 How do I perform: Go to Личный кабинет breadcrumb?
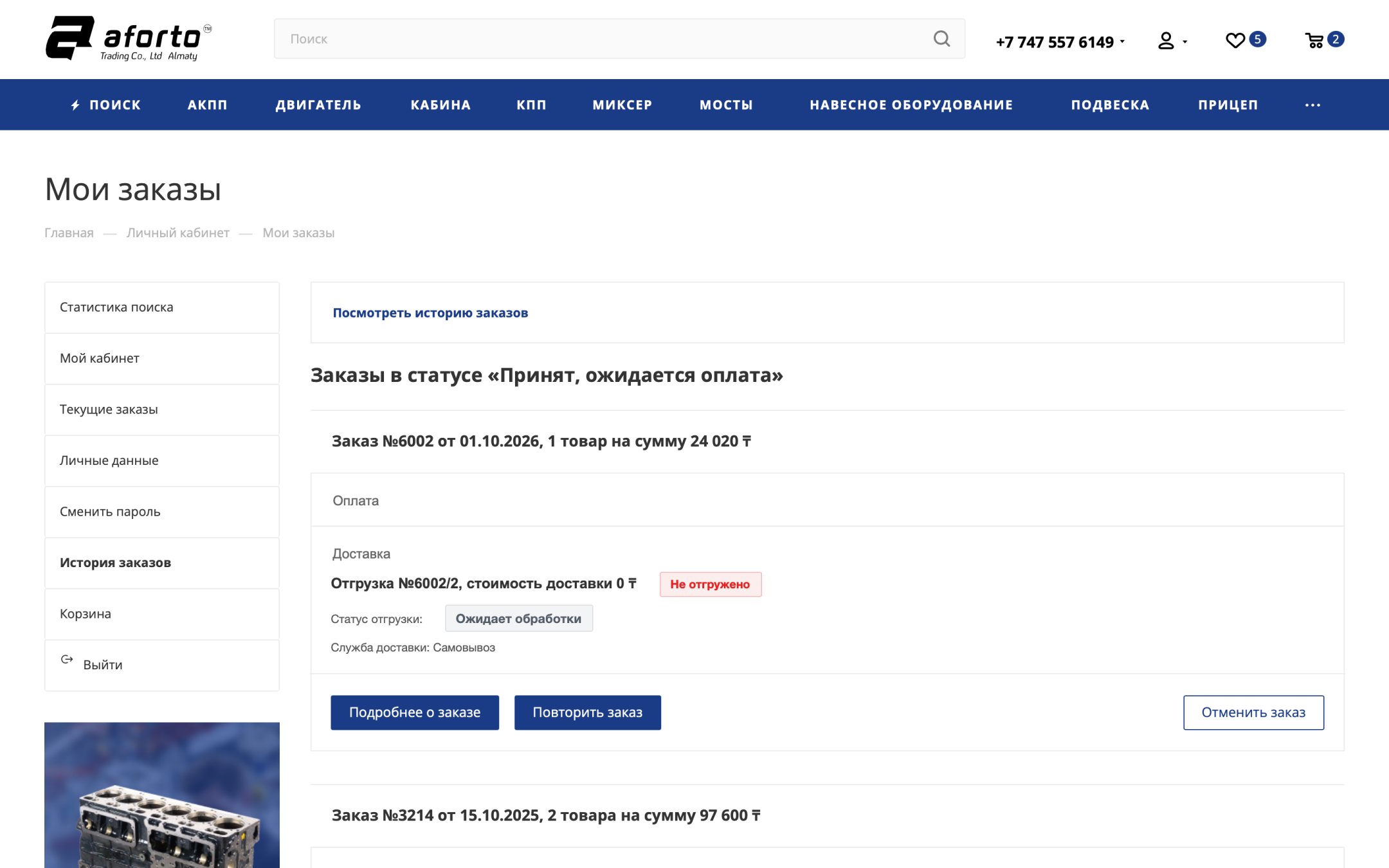tap(178, 233)
